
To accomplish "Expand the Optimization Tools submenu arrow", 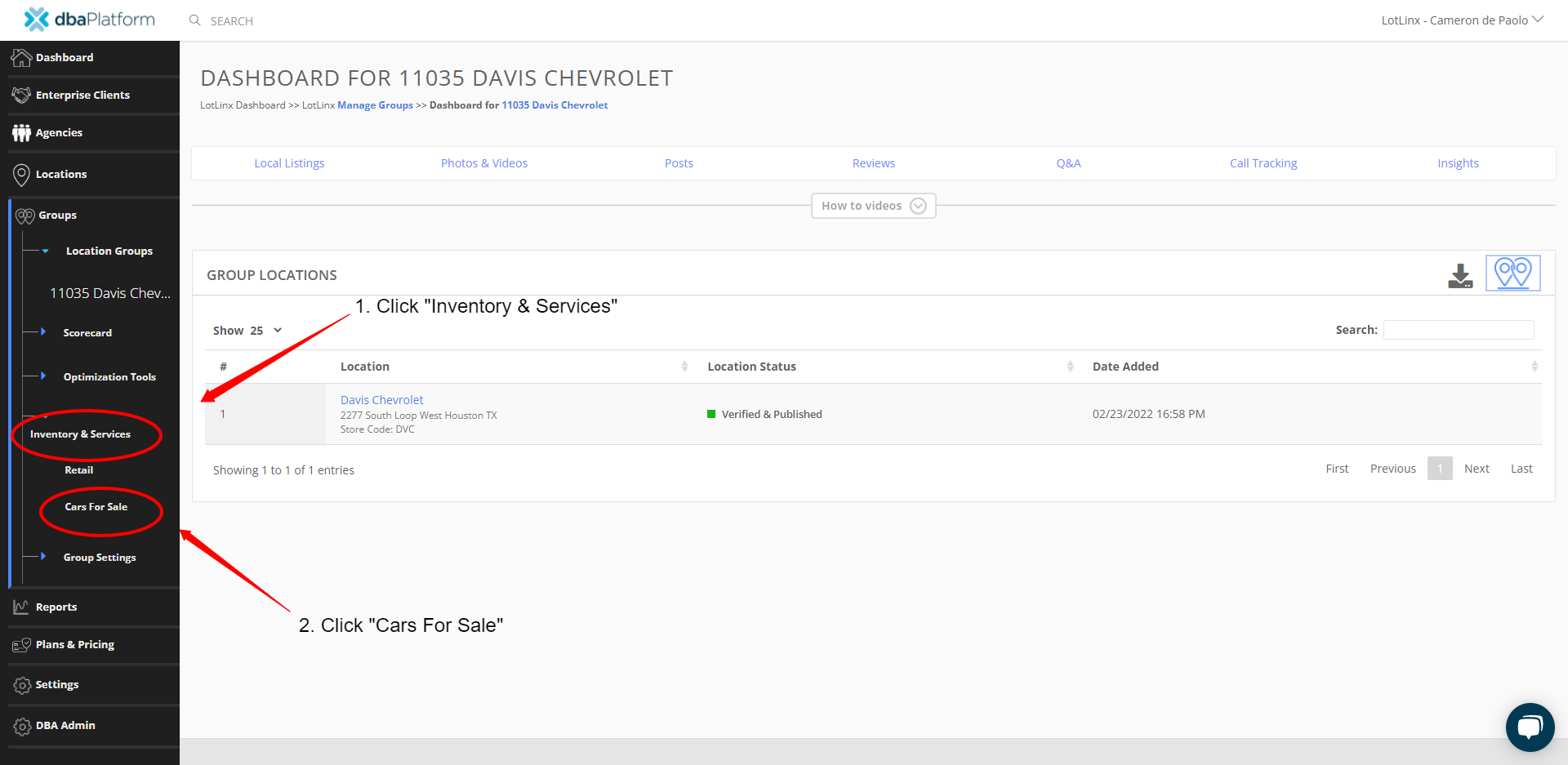I will pos(43,376).
